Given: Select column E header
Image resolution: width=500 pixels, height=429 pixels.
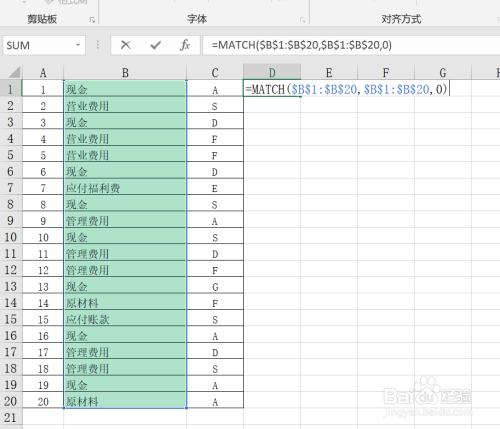Looking at the screenshot, I should [329, 72].
